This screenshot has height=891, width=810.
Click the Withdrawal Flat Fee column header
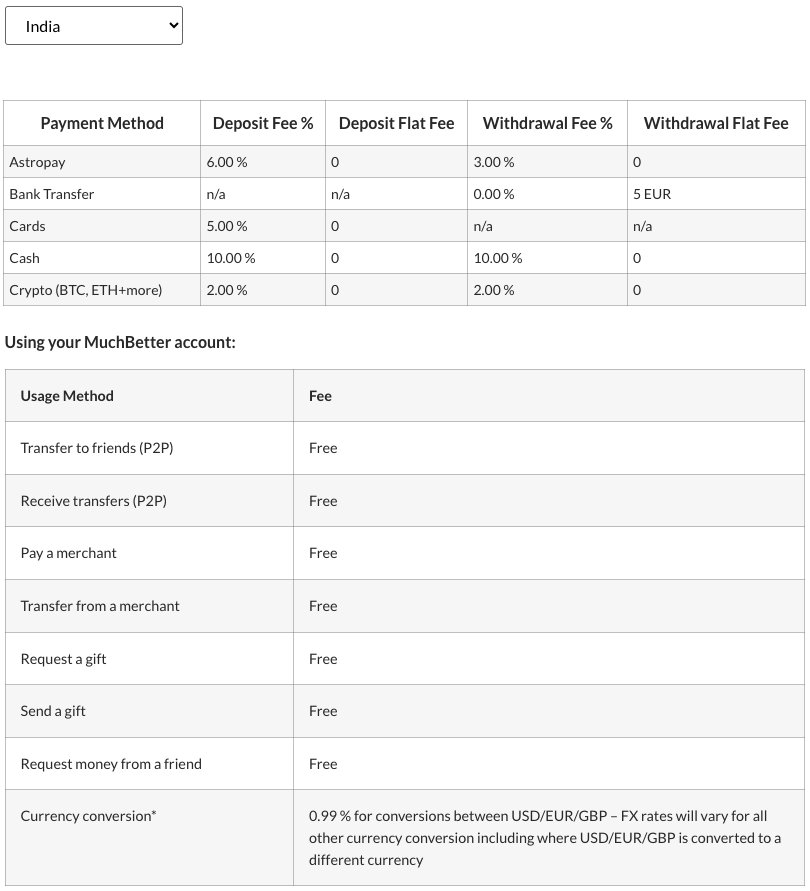point(716,123)
